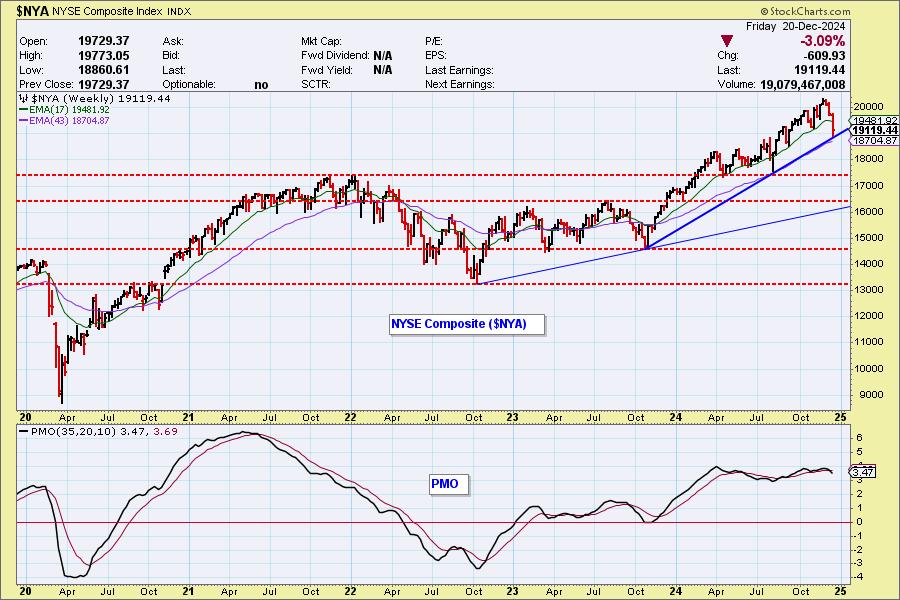Click the 19481.92 price axis tag
This screenshot has height=600, width=900.
pyautogui.click(x=874, y=121)
